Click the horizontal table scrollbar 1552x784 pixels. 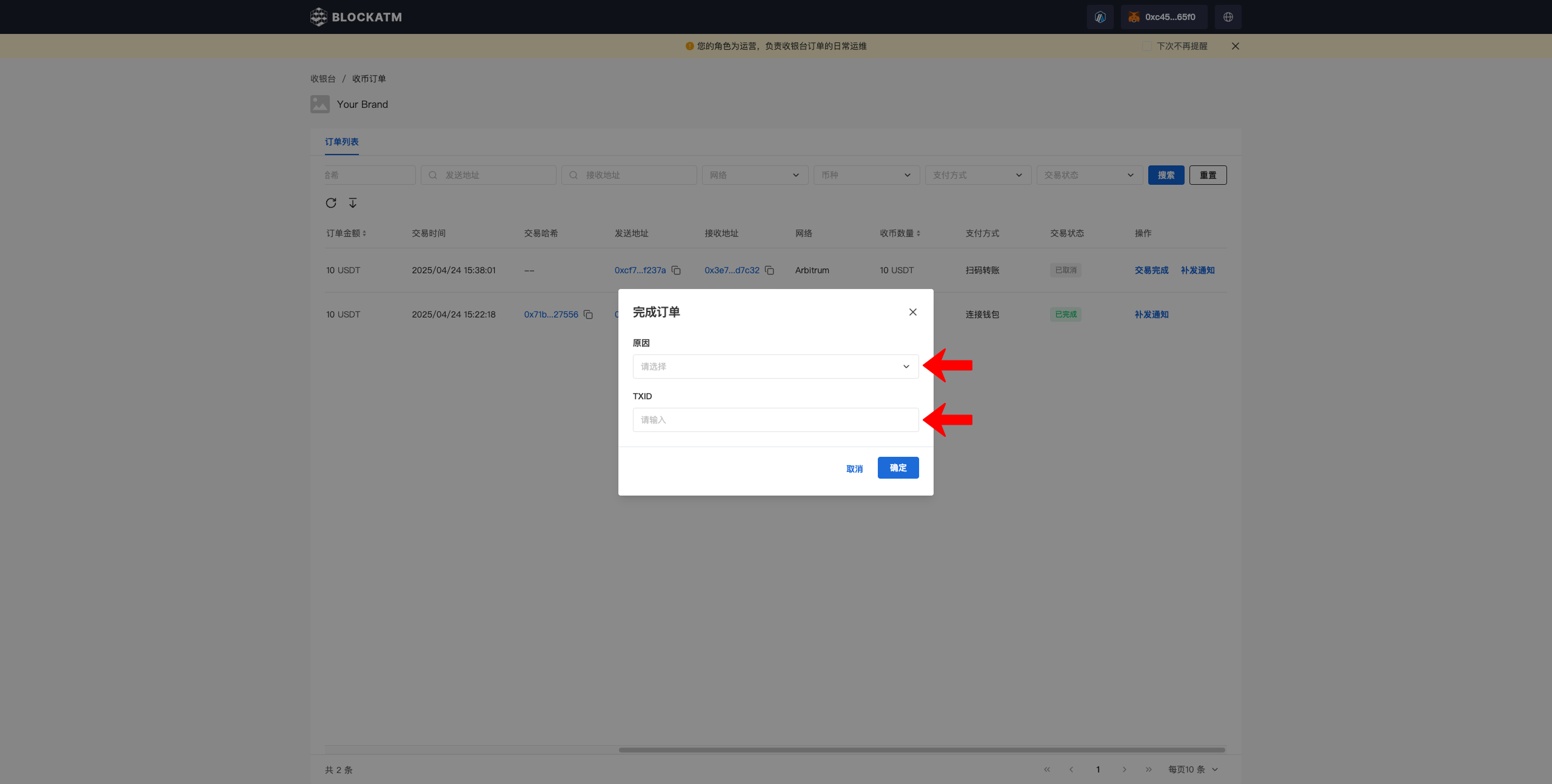point(921,750)
